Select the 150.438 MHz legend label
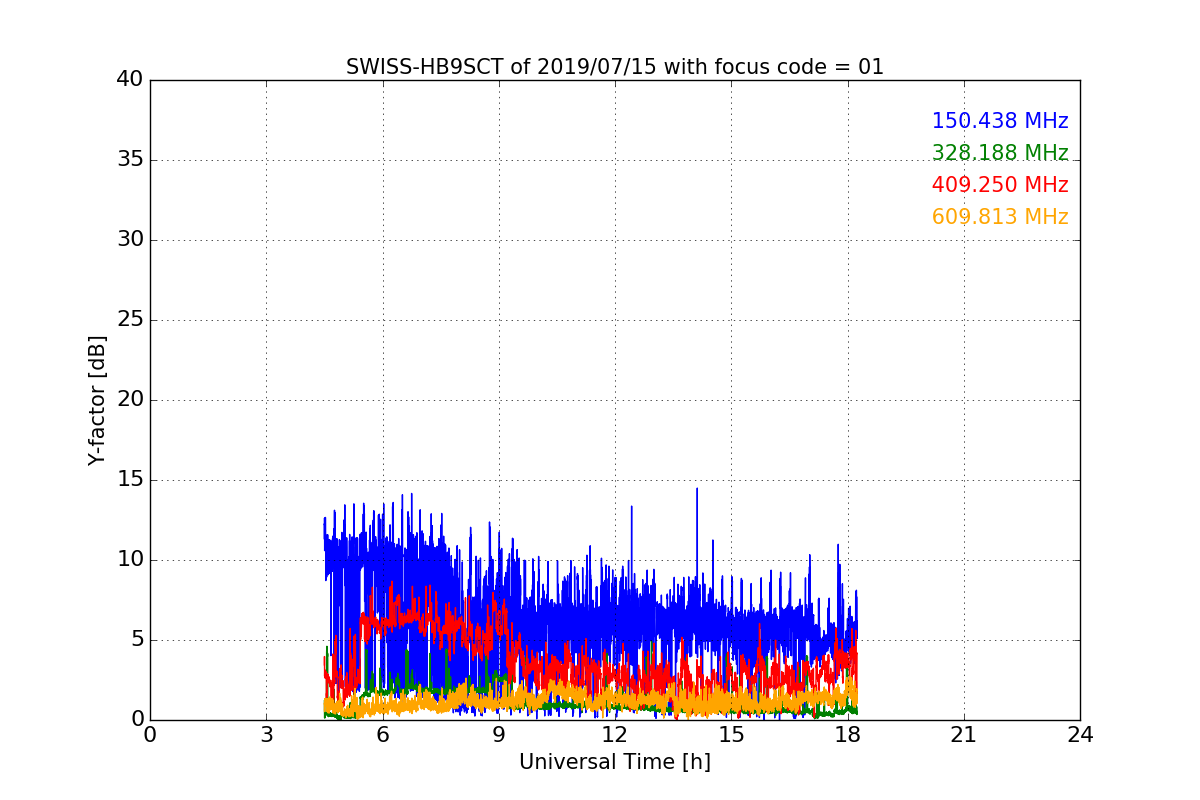 1000,121
